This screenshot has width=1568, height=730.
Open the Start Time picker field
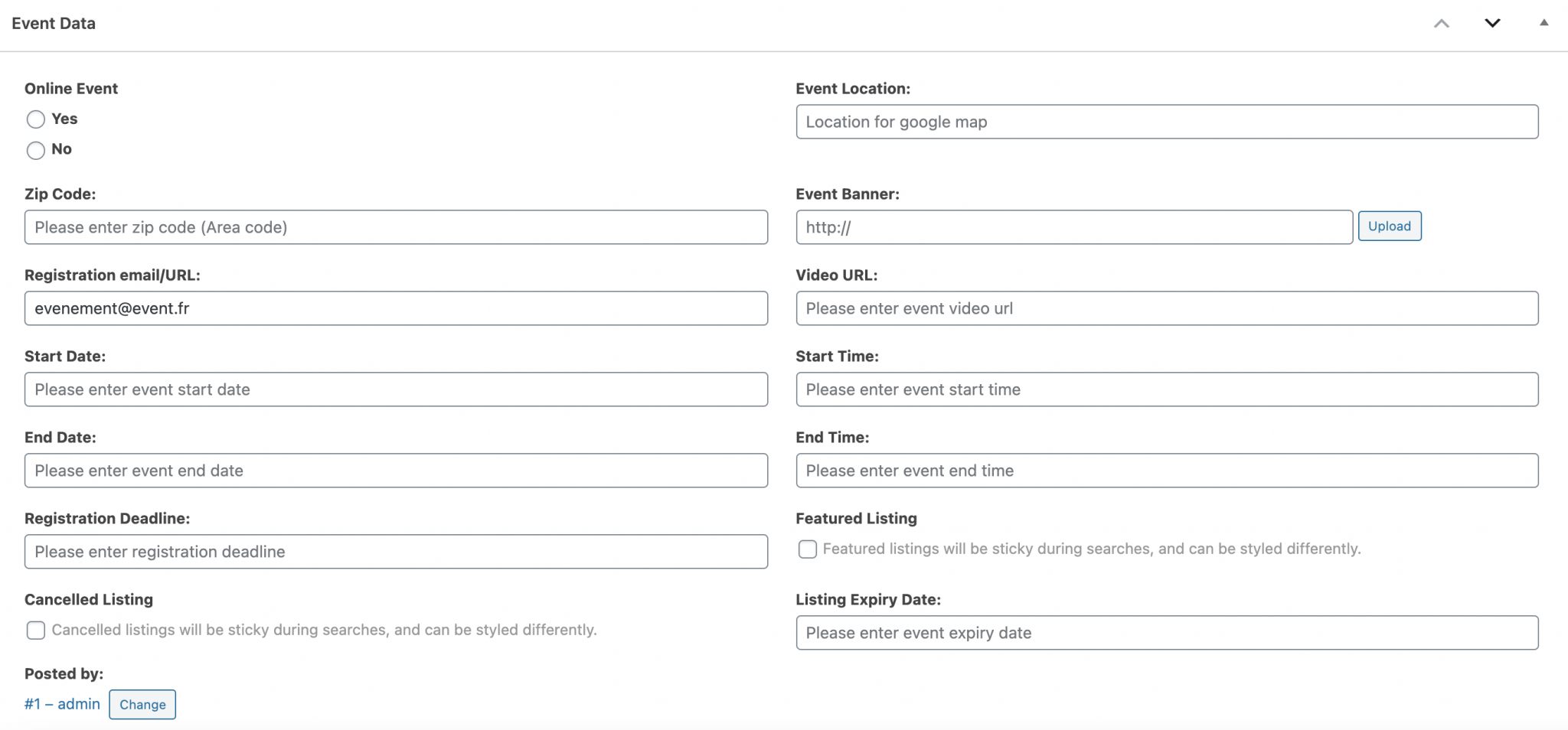click(1166, 390)
